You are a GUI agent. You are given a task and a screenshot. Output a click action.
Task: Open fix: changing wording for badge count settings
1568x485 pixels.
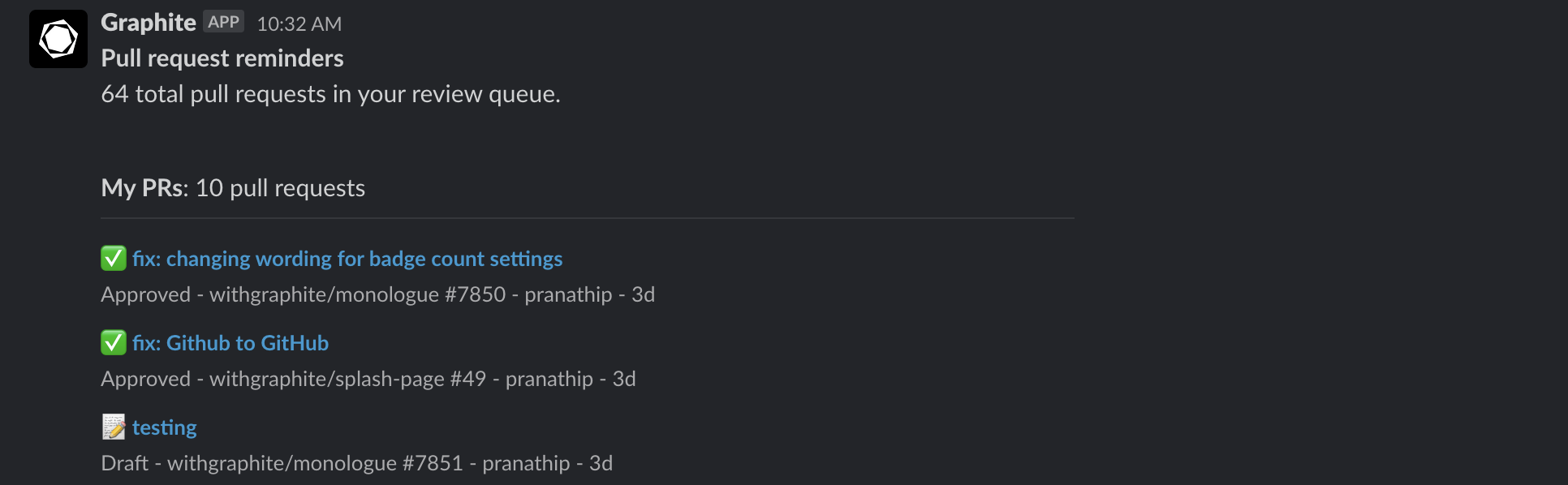click(347, 259)
